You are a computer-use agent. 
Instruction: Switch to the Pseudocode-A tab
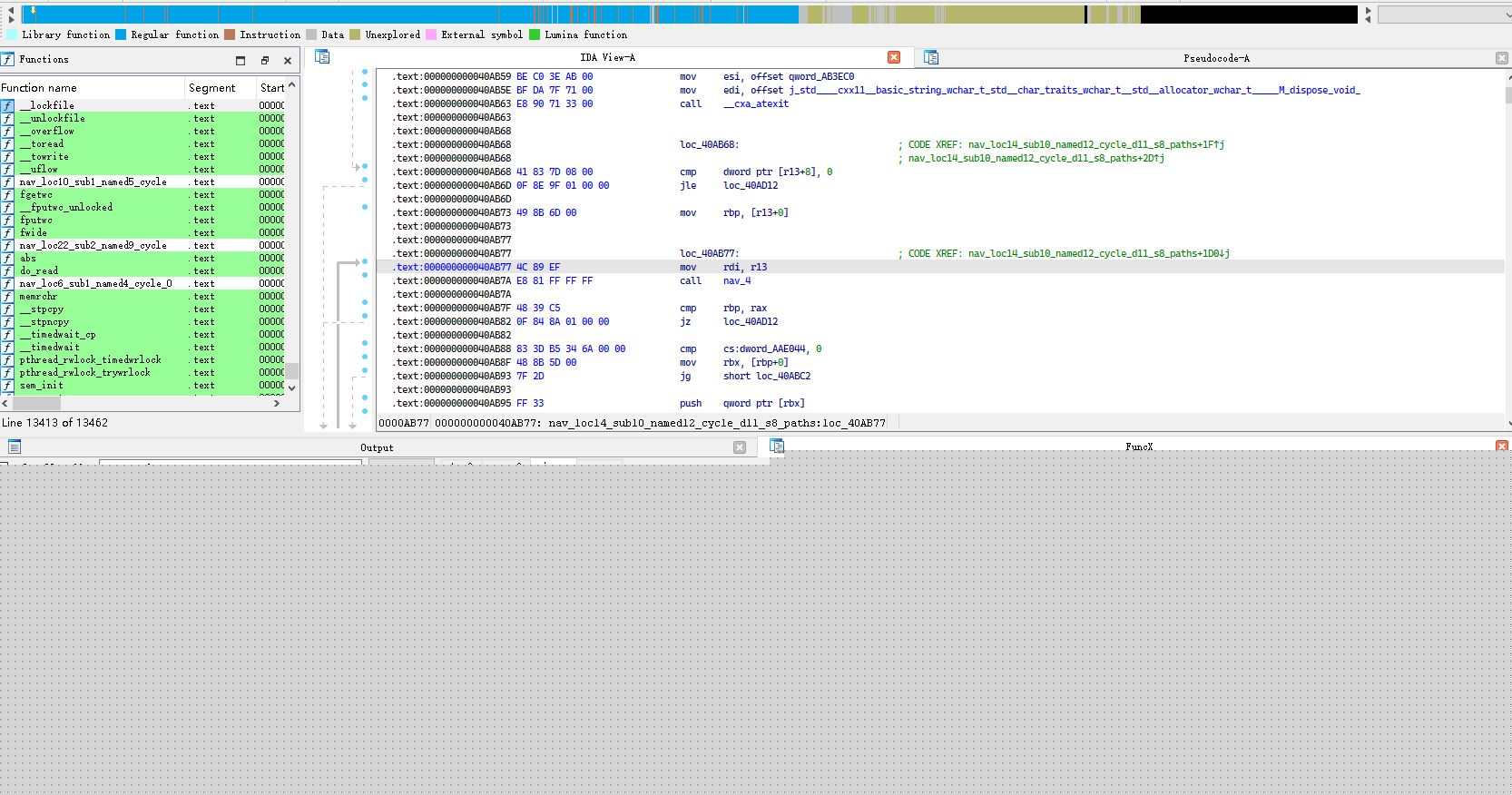click(1216, 58)
